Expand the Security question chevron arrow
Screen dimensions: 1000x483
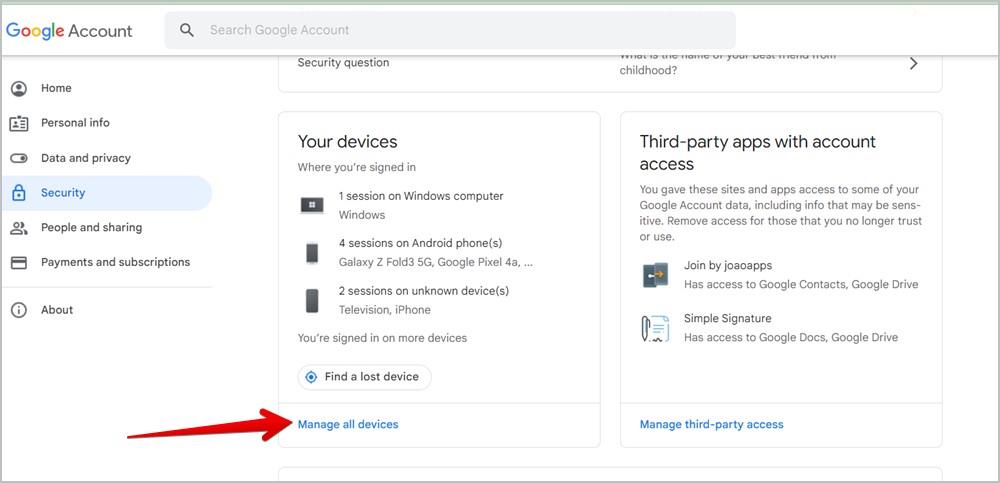pyautogui.click(x=914, y=63)
